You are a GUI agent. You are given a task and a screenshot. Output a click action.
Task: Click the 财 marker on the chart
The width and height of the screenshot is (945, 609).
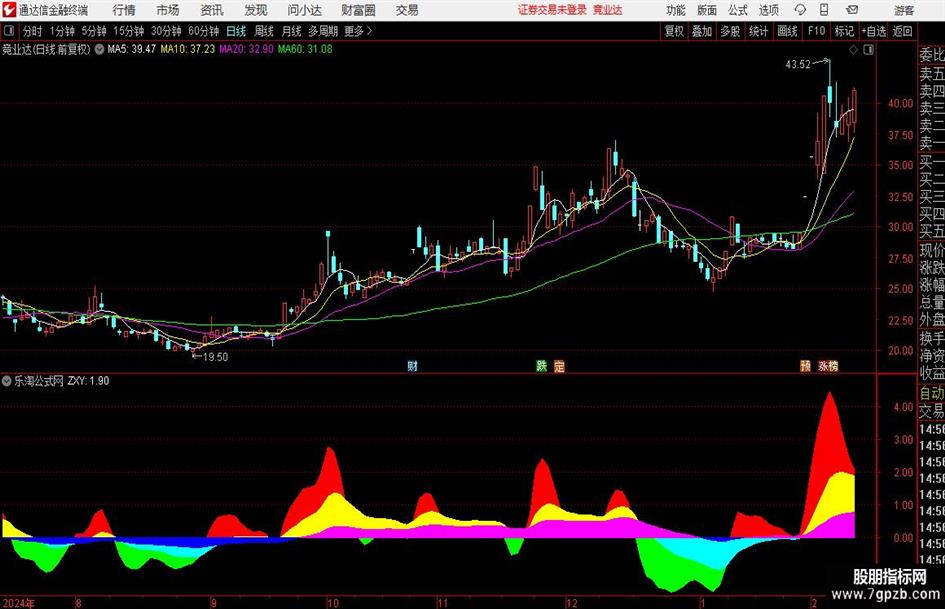pyautogui.click(x=412, y=365)
